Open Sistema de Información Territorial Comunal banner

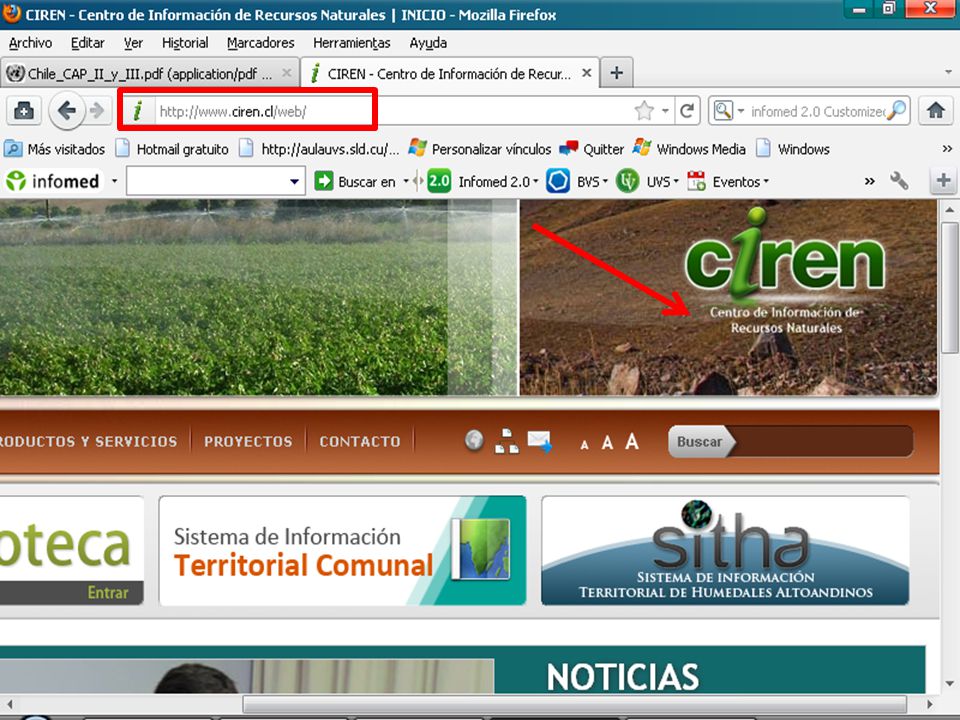tap(342, 550)
